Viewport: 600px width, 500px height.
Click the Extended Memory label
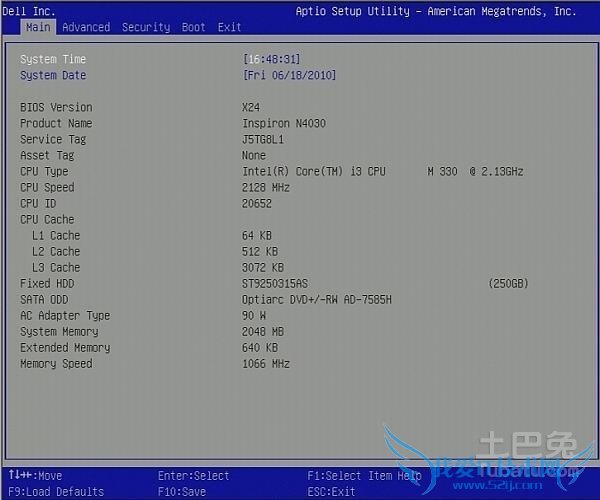[65, 348]
